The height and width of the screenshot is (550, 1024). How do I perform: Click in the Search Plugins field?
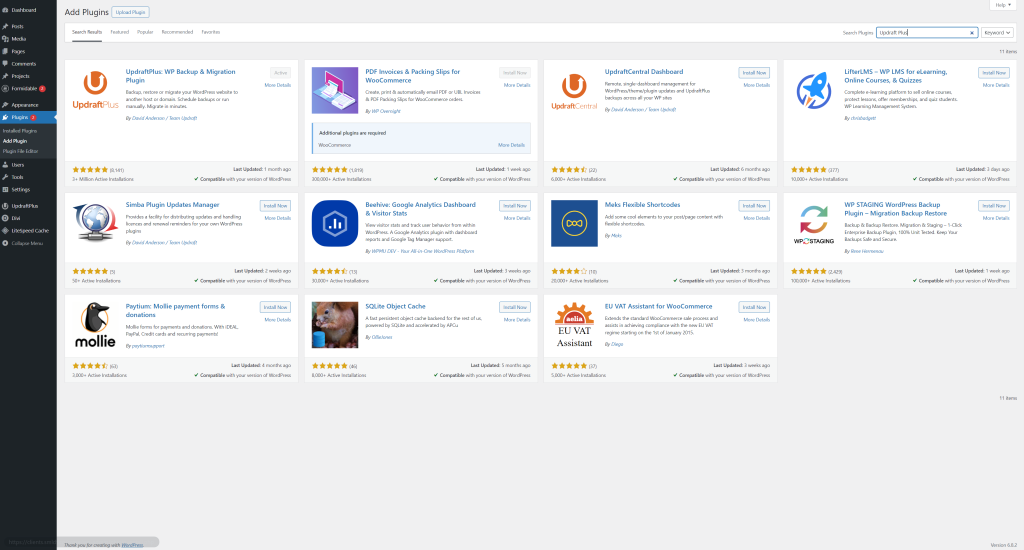click(x=922, y=32)
